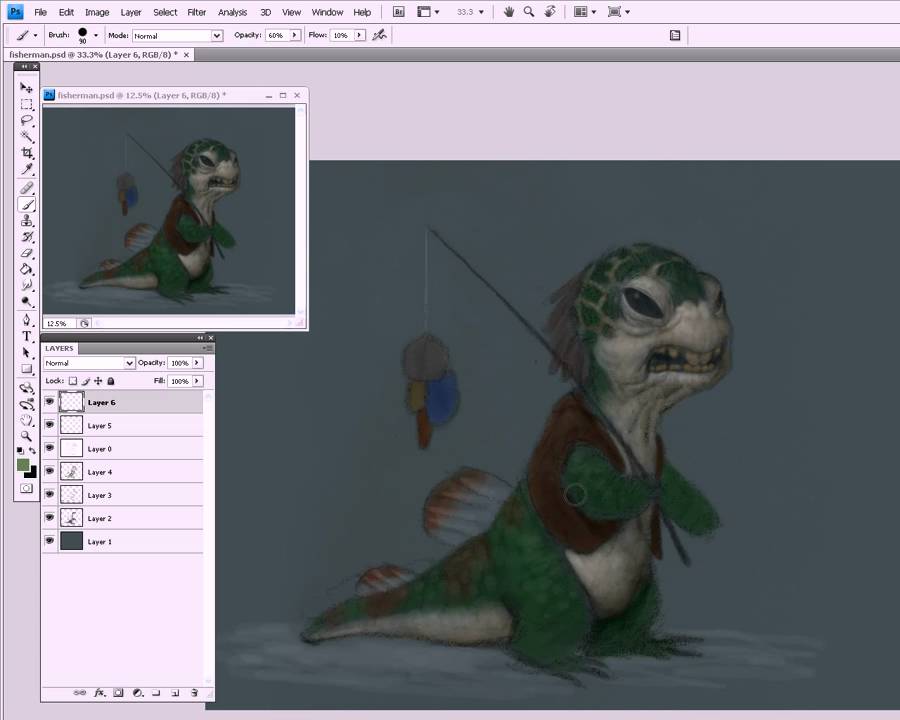Select the Clone Stamp tool
This screenshot has width=900, height=720.
tap(26, 220)
